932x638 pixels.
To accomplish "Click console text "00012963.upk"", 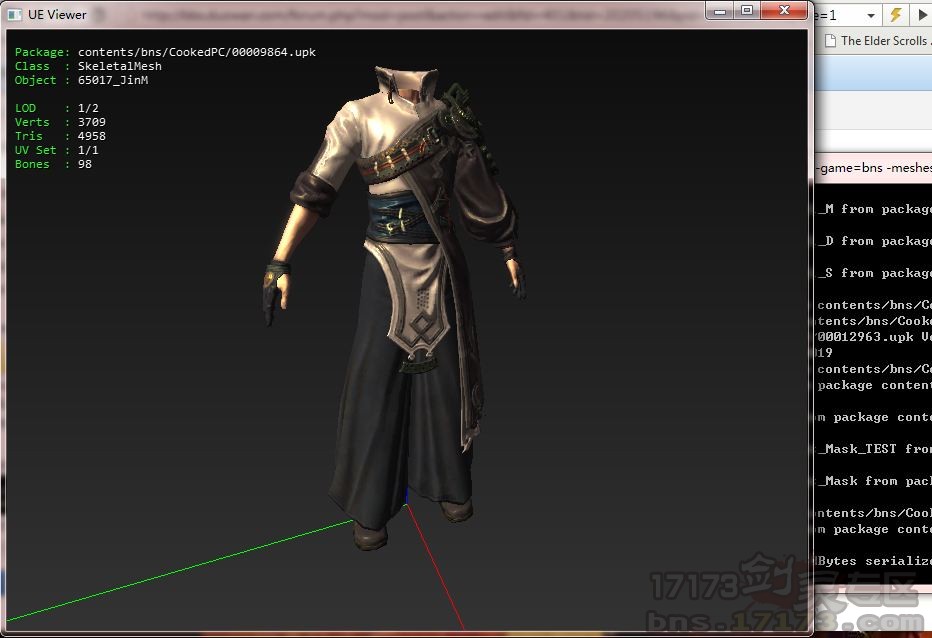I will 865,337.
